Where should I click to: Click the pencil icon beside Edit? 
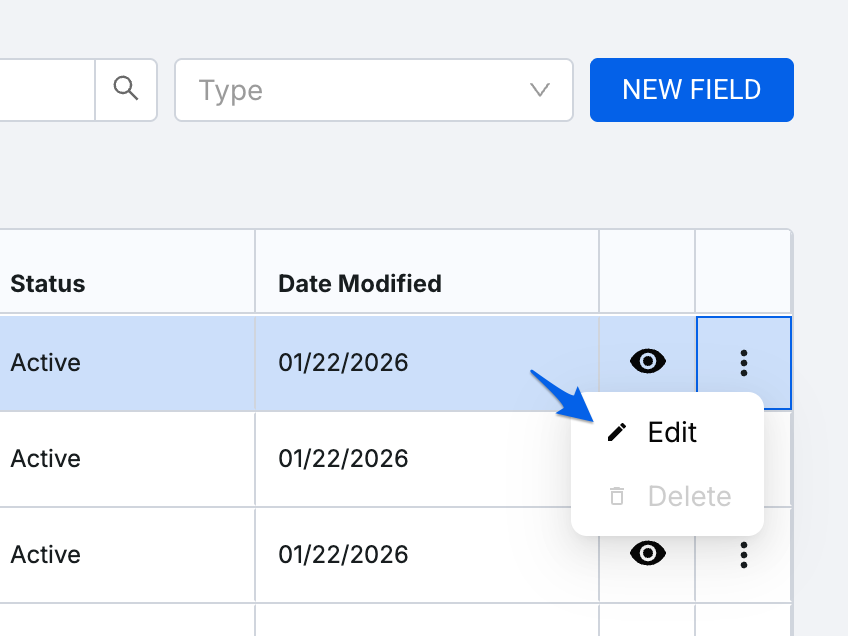pyautogui.click(x=617, y=432)
